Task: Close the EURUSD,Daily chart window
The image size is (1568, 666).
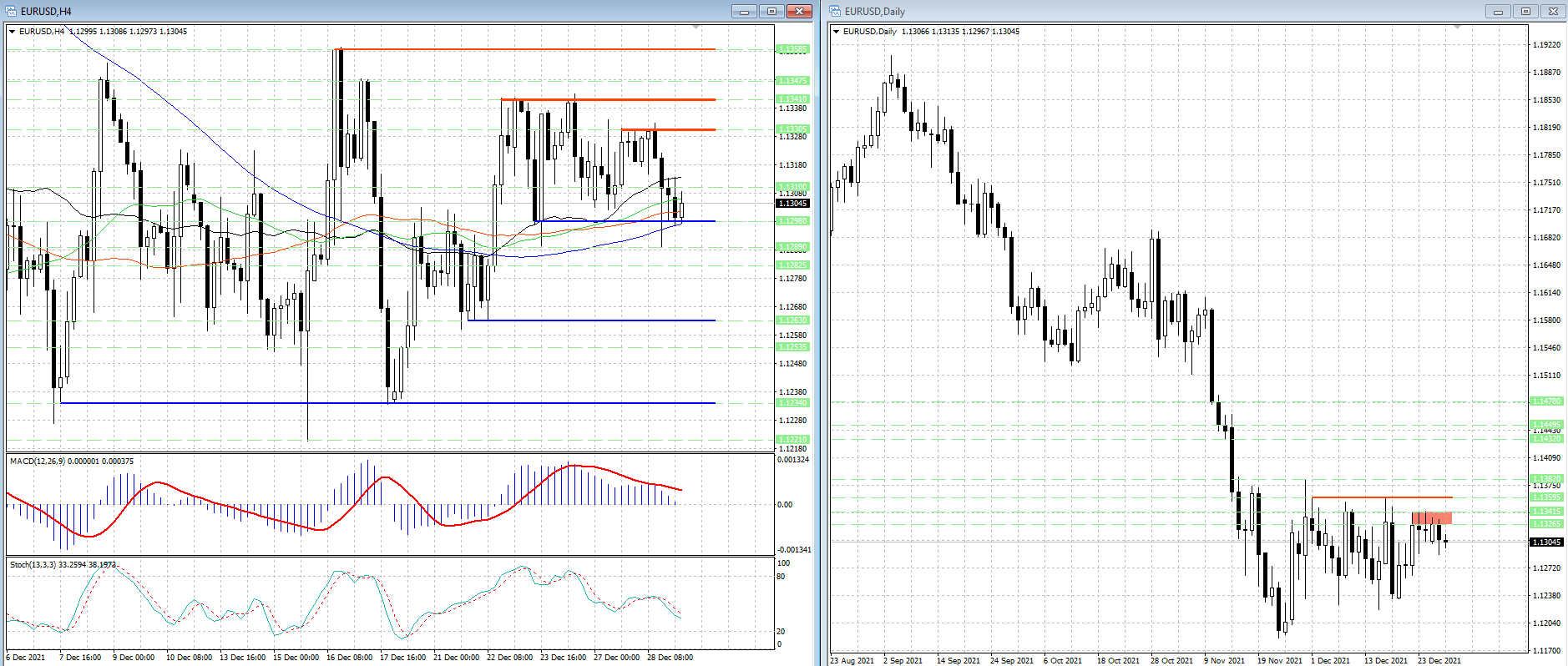Action: [1553, 11]
